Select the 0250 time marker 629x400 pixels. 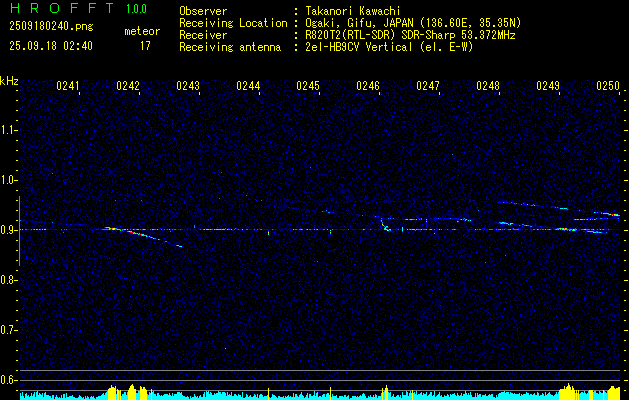pyautogui.click(x=608, y=87)
